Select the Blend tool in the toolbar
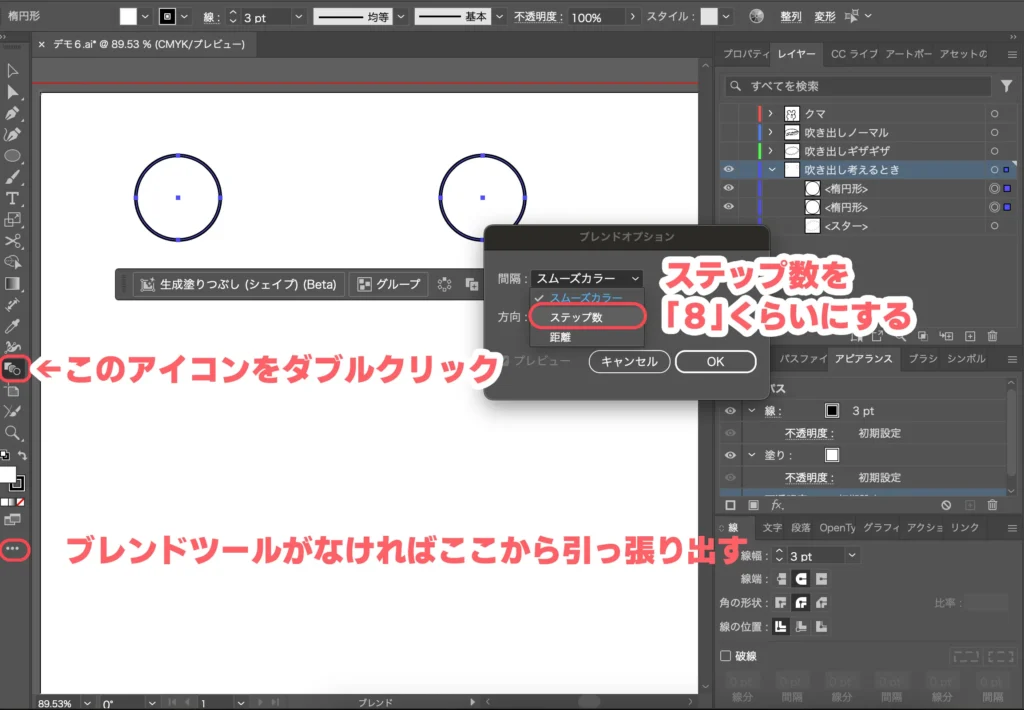1024x710 pixels. [x=13, y=369]
